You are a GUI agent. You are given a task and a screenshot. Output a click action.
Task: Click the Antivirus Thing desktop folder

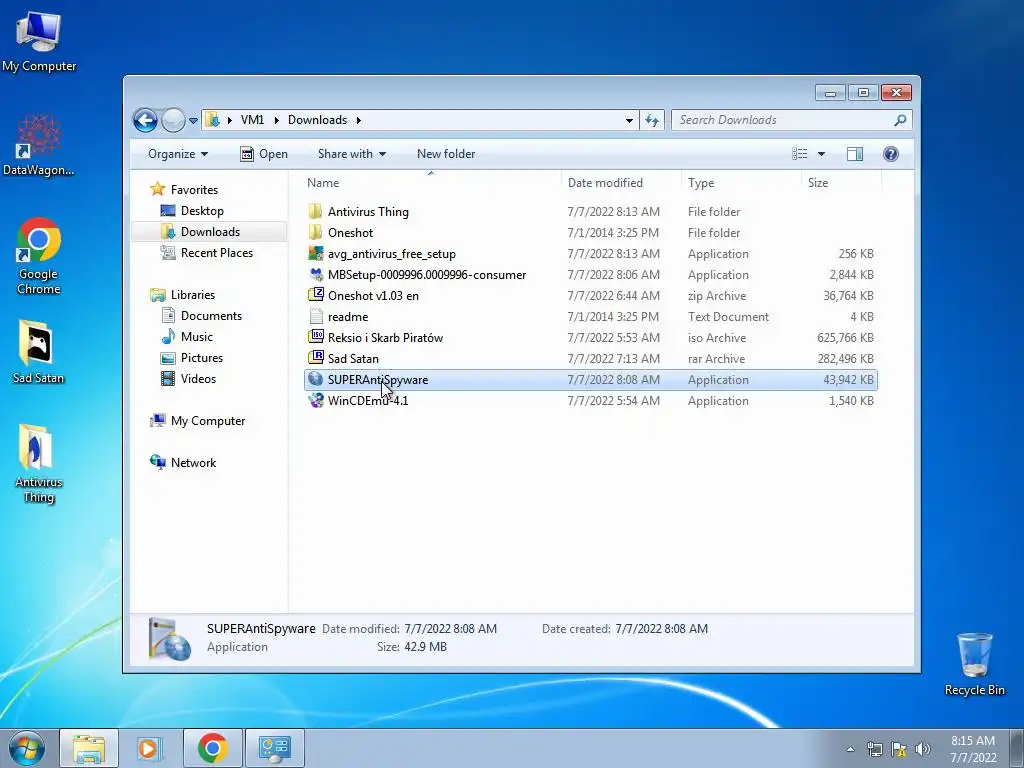[x=38, y=464]
